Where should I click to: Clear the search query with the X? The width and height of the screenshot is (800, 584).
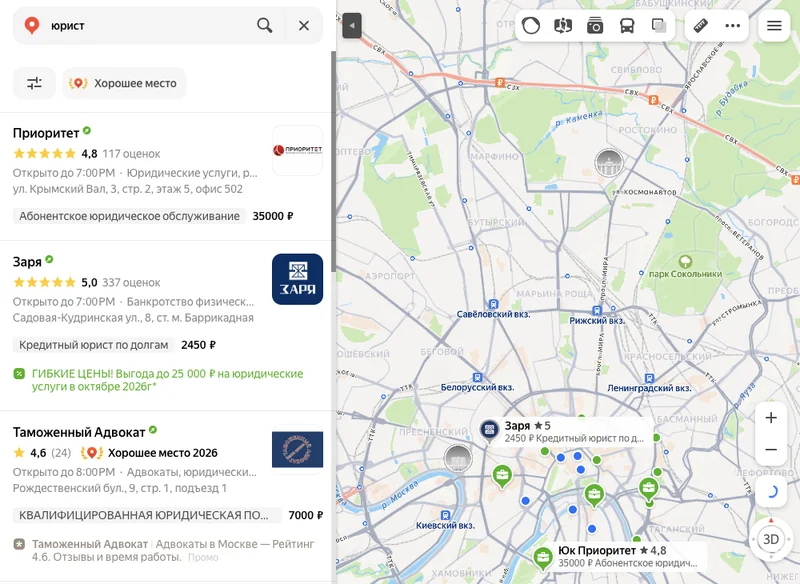coord(304,26)
